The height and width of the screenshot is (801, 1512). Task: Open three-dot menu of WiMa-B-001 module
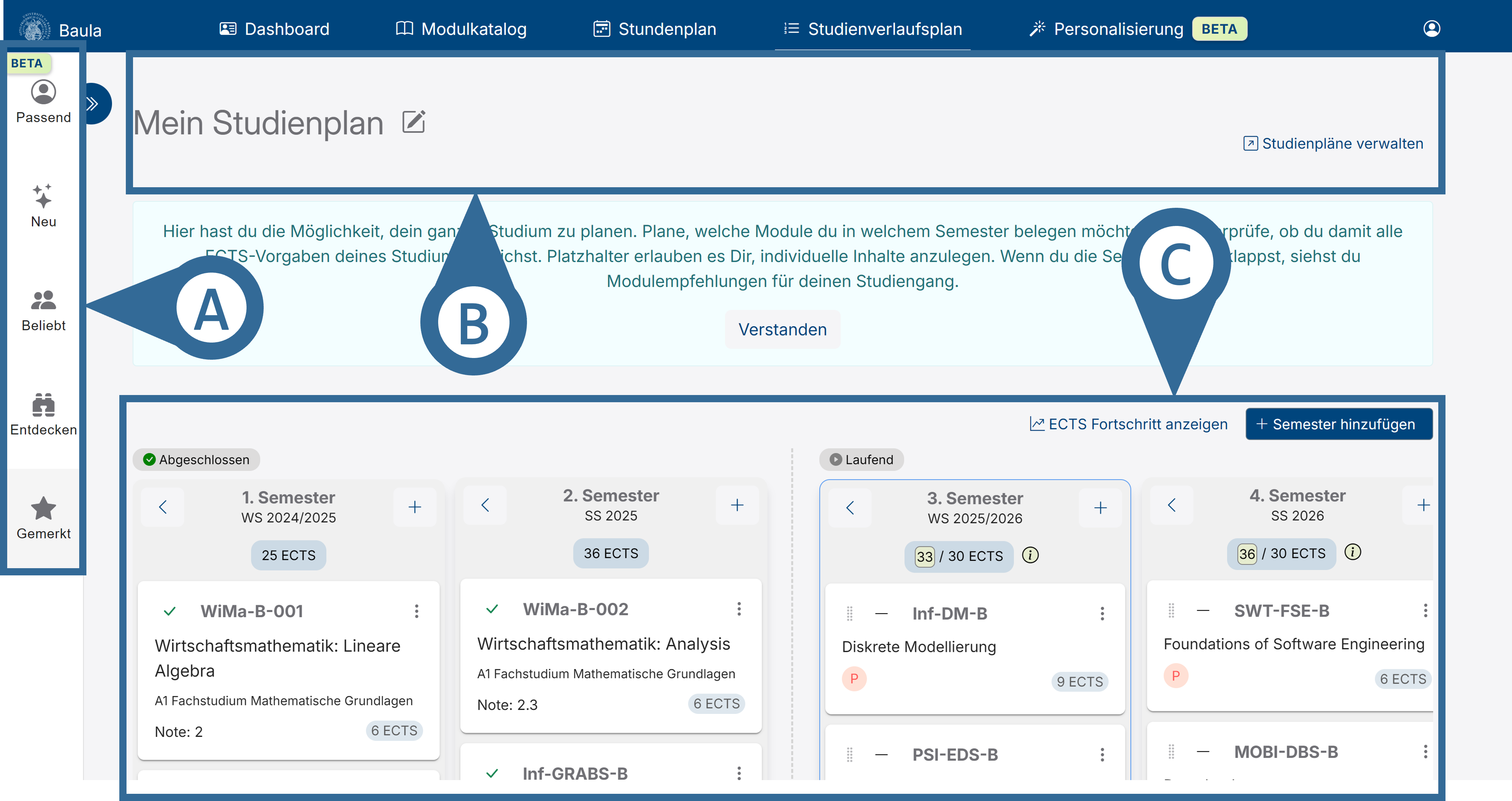[417, 611]
